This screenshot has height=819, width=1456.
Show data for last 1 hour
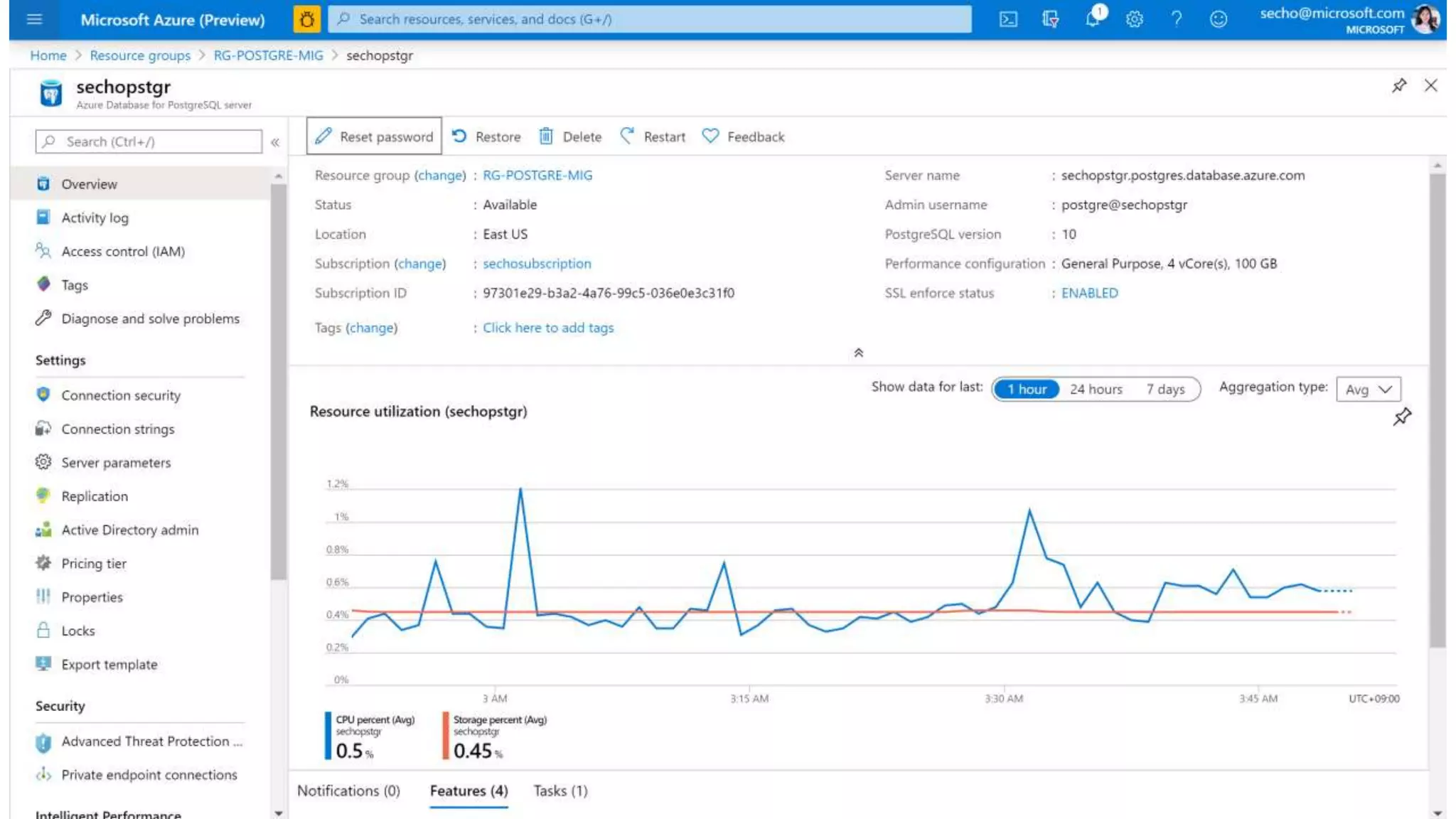(x=1027, y=389)
